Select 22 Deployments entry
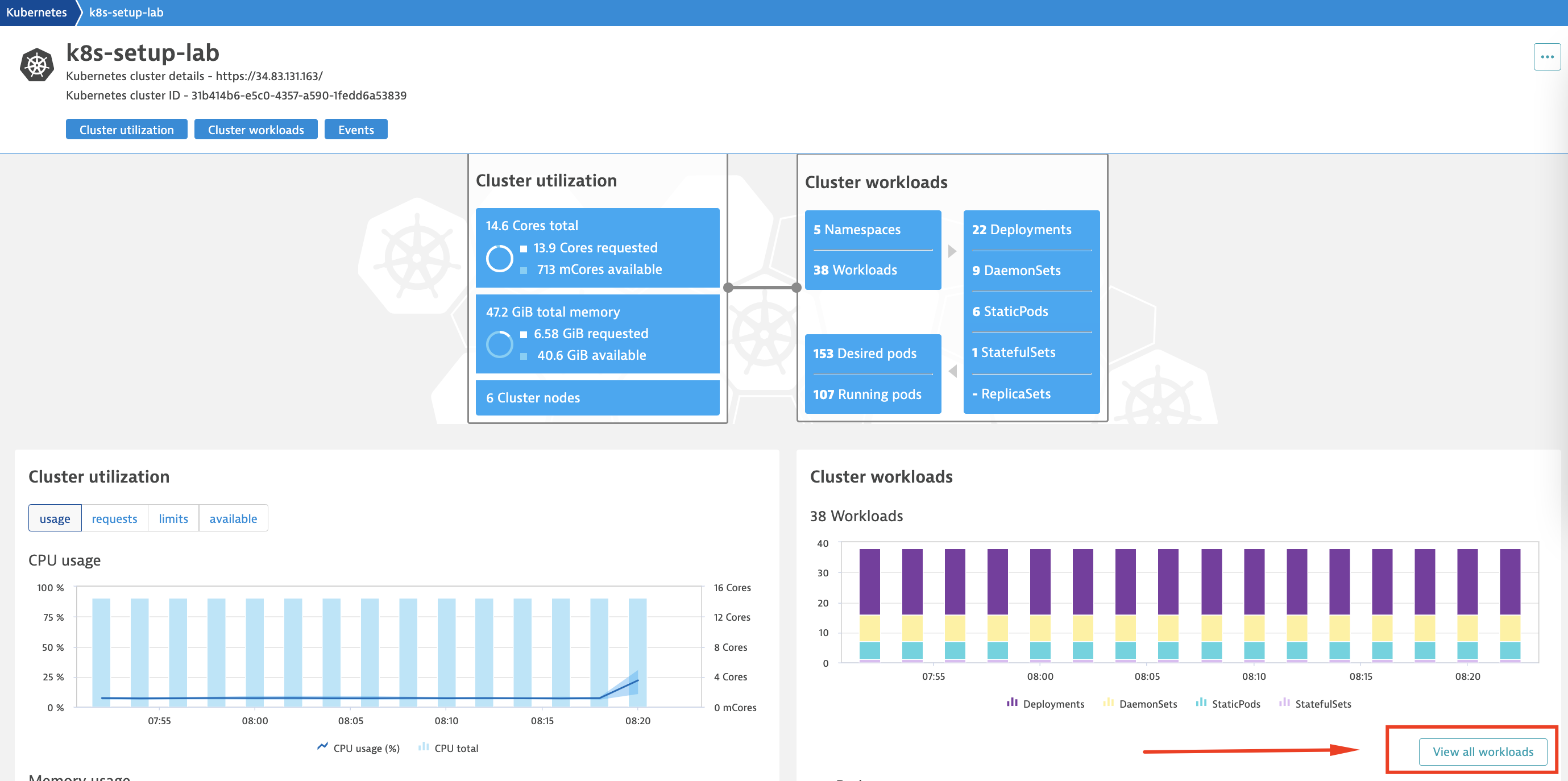The image size is (1568, 781). pos(1022,230)
